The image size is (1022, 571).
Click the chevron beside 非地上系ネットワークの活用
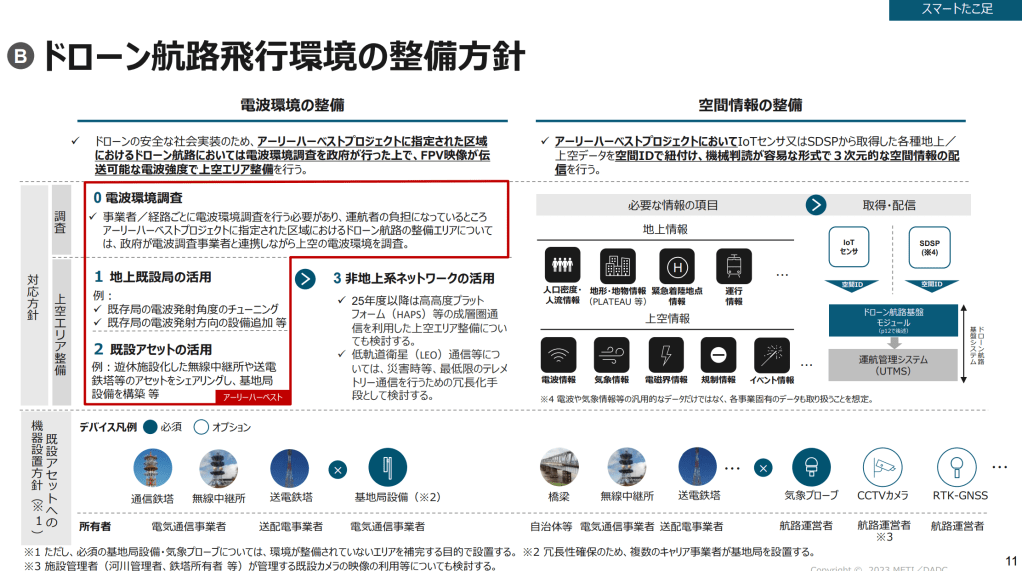click(307, 278)
